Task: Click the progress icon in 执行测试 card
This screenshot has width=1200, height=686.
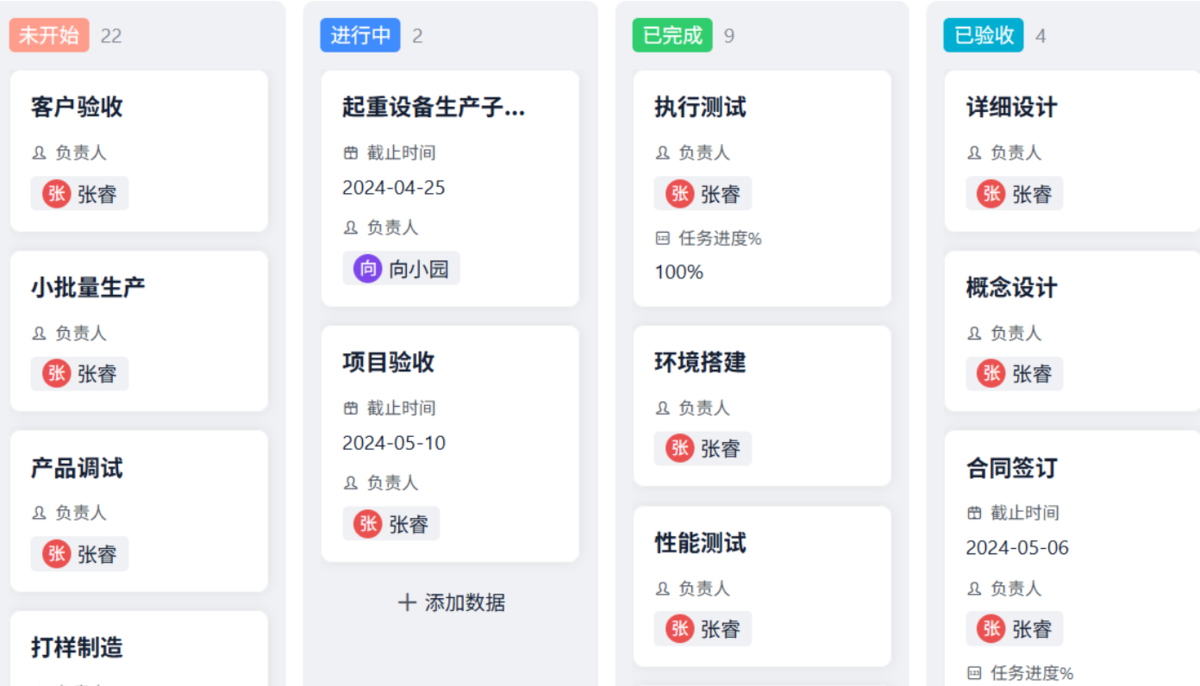Action: 662,239
